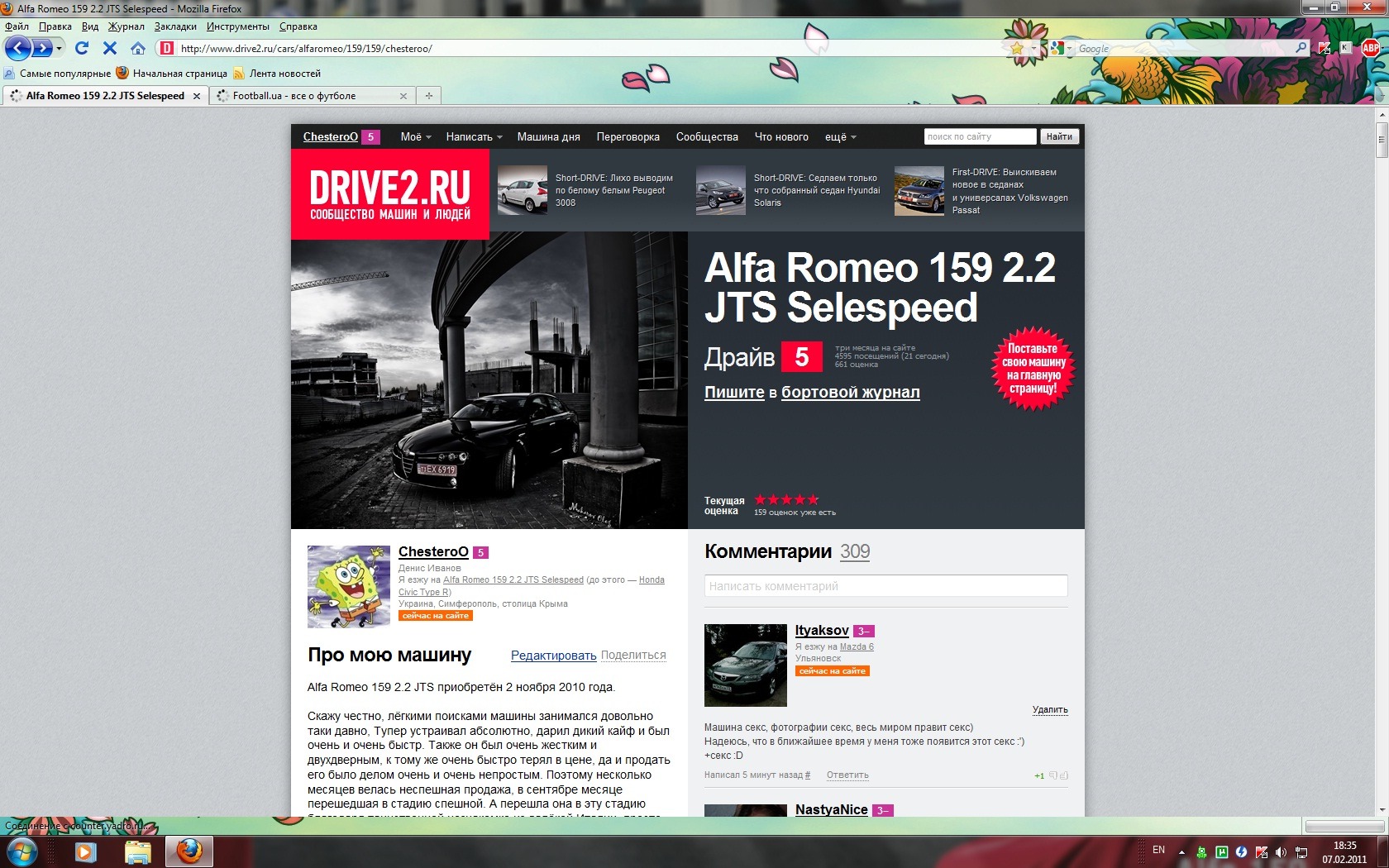This screenshot has height=868, width=1389.
Task: Open the back history dropdown arrow
Action: pyautogui.click(x=60, y=48)
